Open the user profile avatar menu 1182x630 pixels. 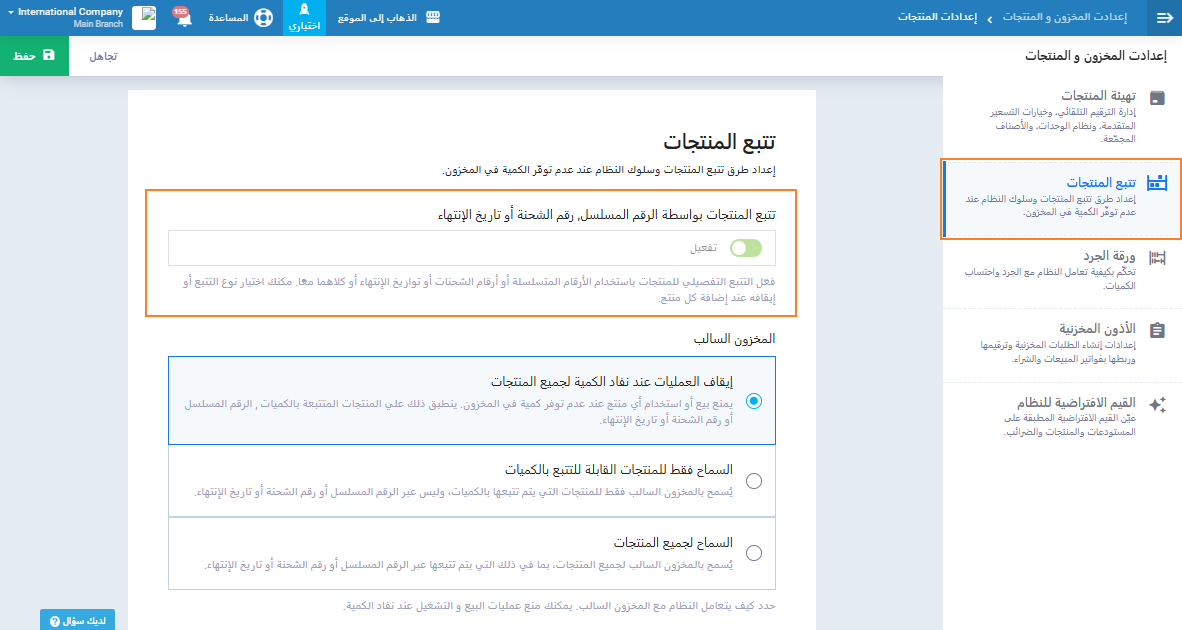144,18
